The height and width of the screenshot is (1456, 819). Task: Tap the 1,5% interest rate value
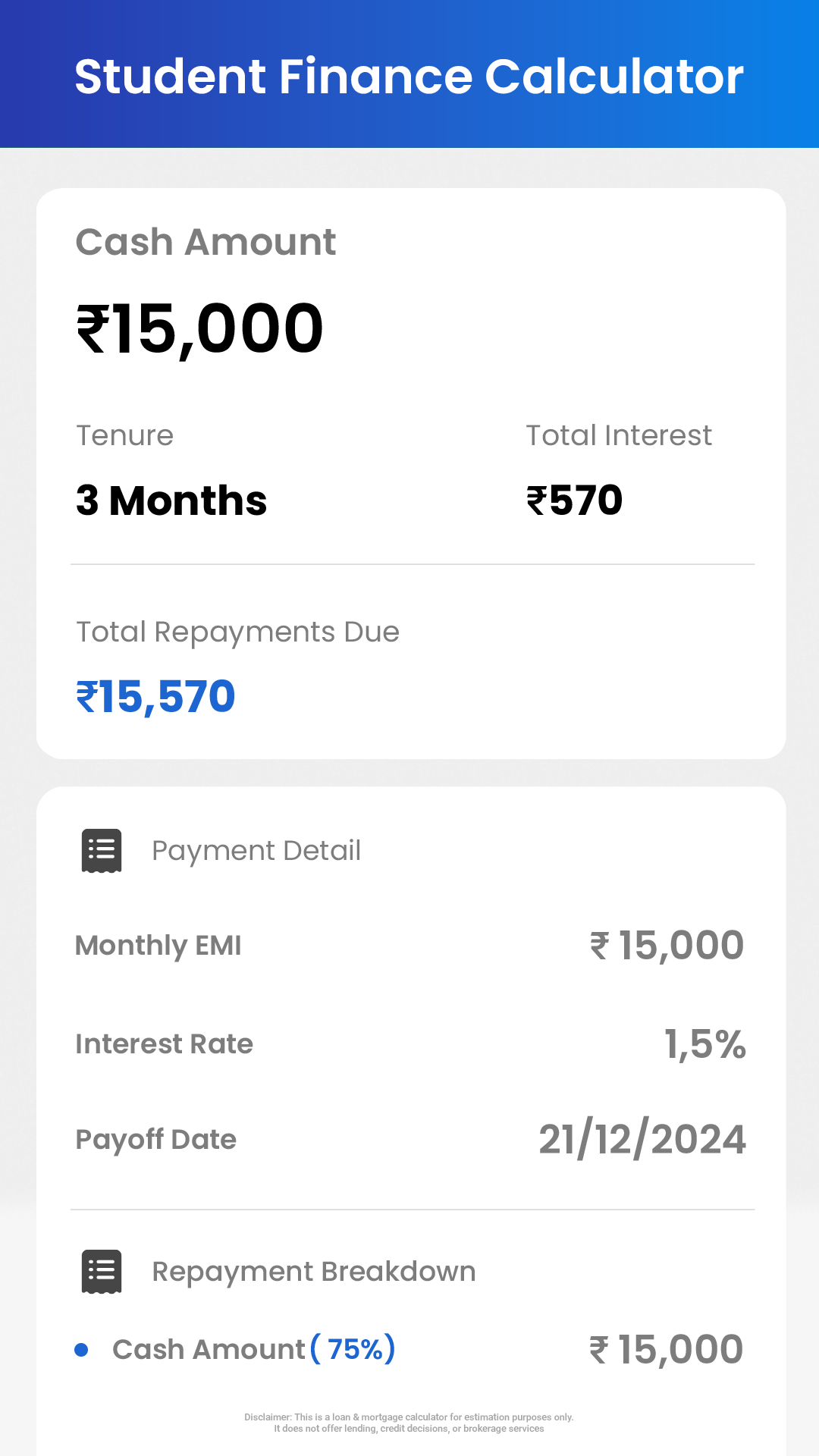point(705,1044)
